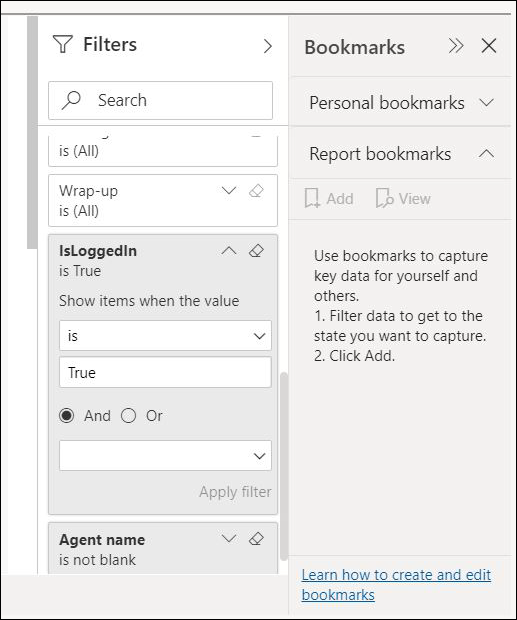The height and width of the screenshot is (620, 517).
Task: Clear the IsLoggedIn filter with eraser
Action: pos(256,251)
